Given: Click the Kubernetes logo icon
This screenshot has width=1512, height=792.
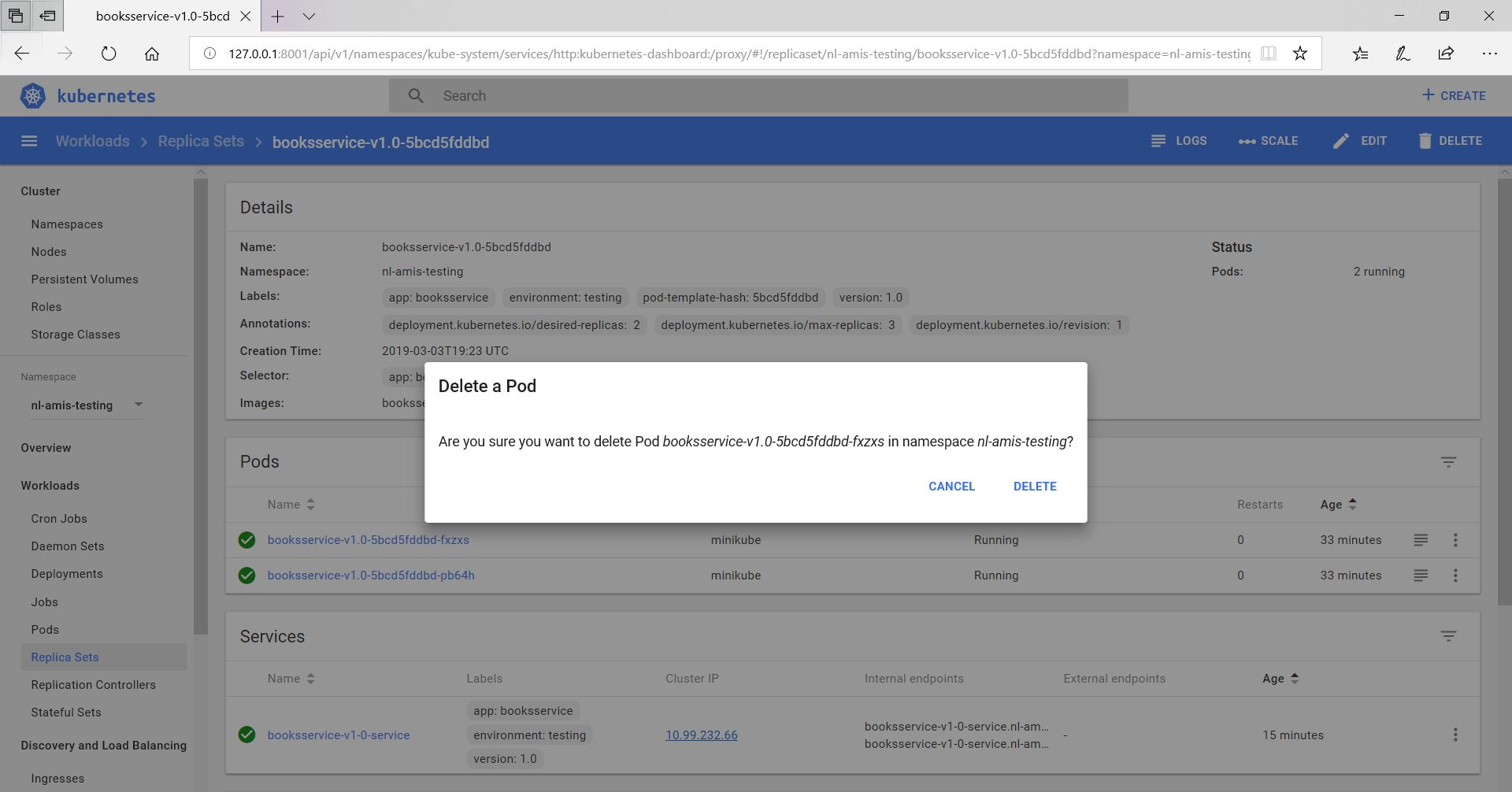Looking at the screenshot, I should [x=33, y=96].
